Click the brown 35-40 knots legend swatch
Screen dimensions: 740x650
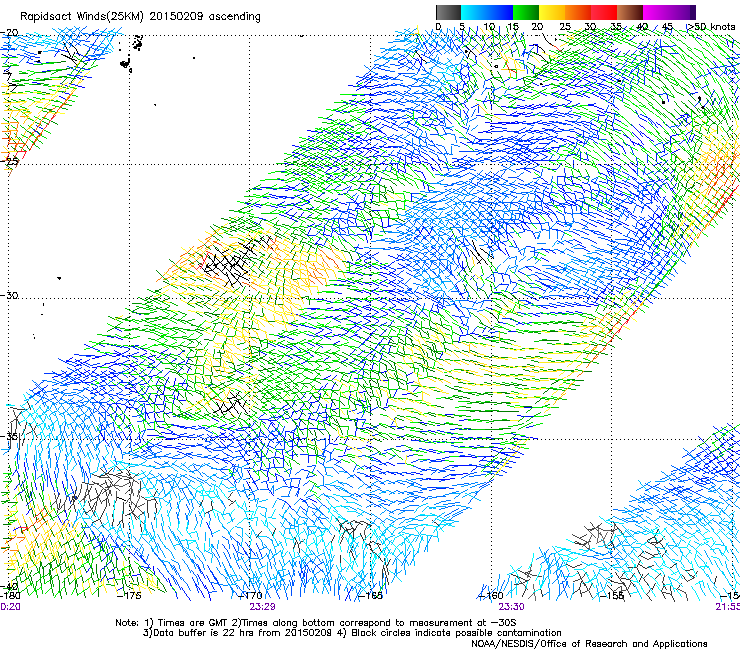pos(630,12)
